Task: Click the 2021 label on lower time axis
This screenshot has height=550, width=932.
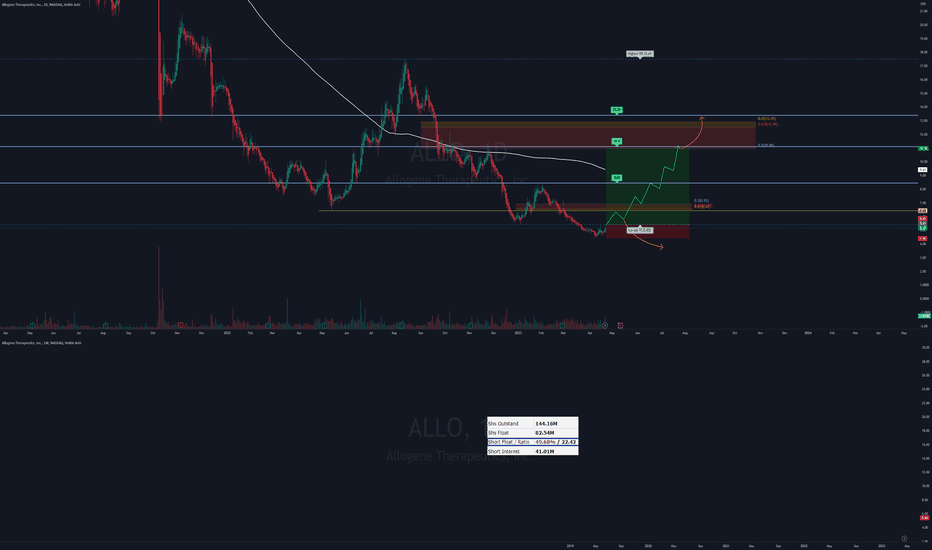Action: tap(726, 546)
